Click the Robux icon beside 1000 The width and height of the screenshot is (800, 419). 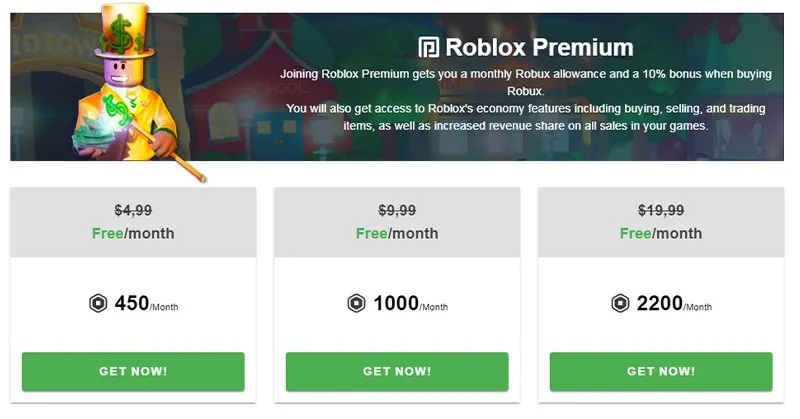tap(356, 304)
